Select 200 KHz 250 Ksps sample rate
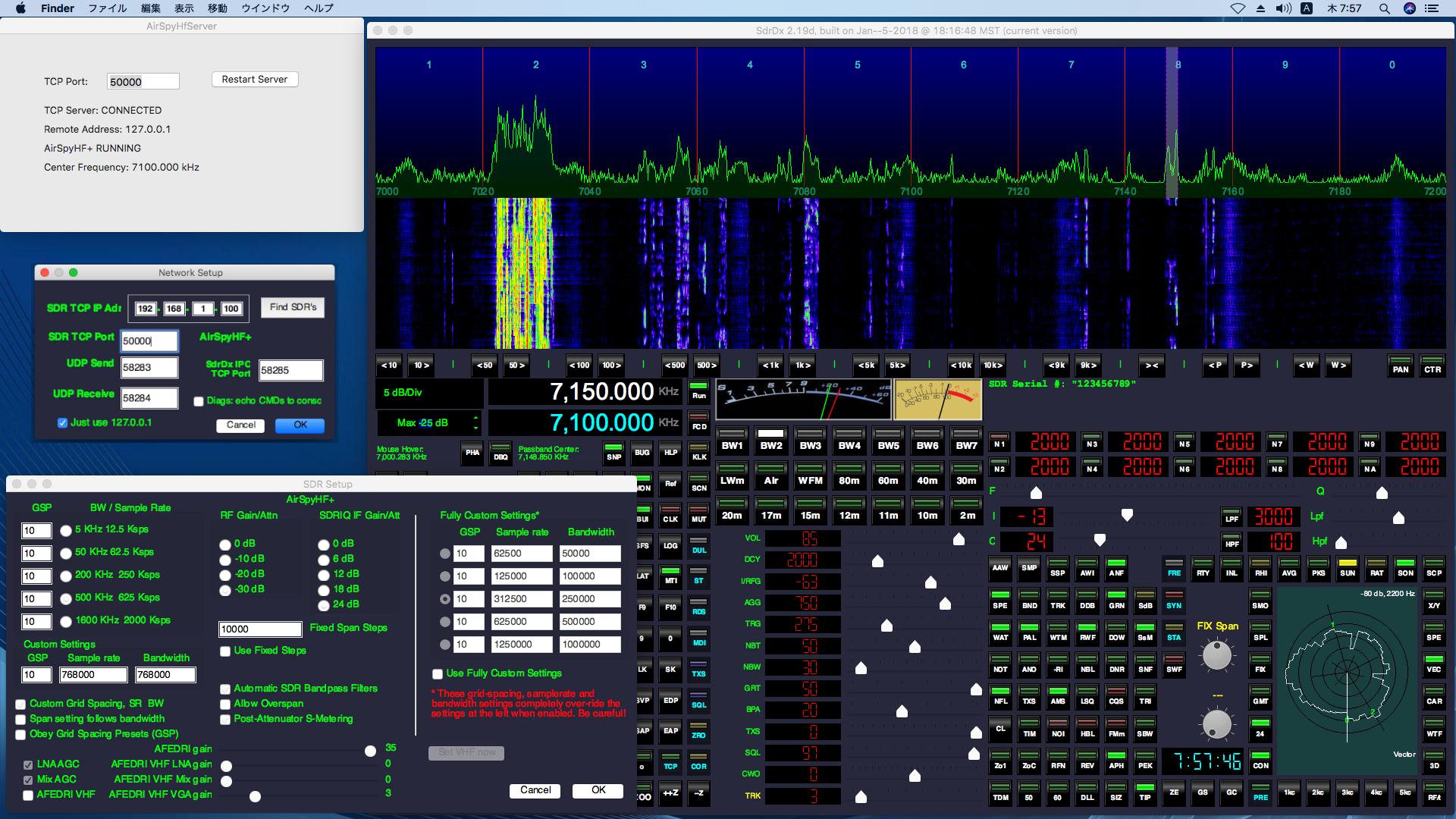Image resolution: width=1456 pixels, height=819 pixels. [x=66, y=576]
